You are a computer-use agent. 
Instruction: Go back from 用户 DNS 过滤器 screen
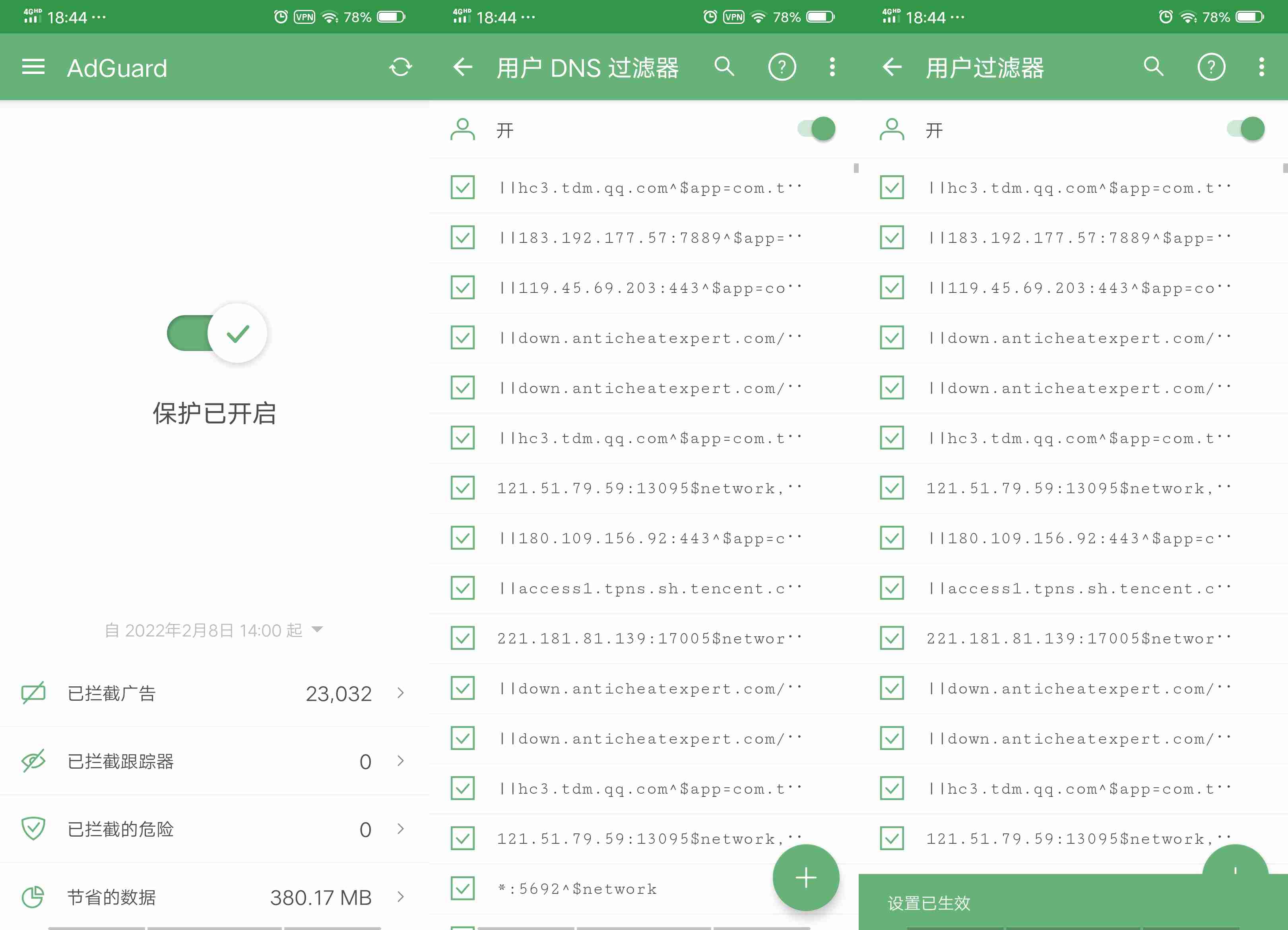(x=462, y=67)
